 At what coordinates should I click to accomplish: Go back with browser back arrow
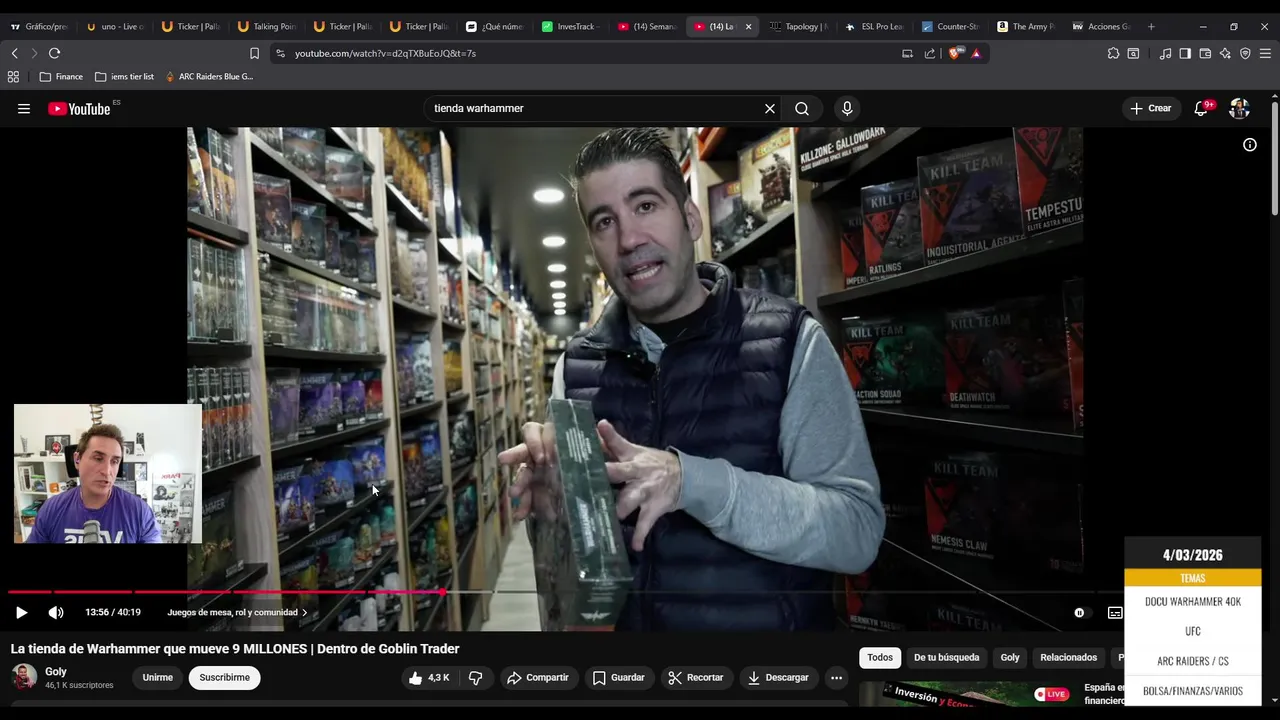(14, 53)
